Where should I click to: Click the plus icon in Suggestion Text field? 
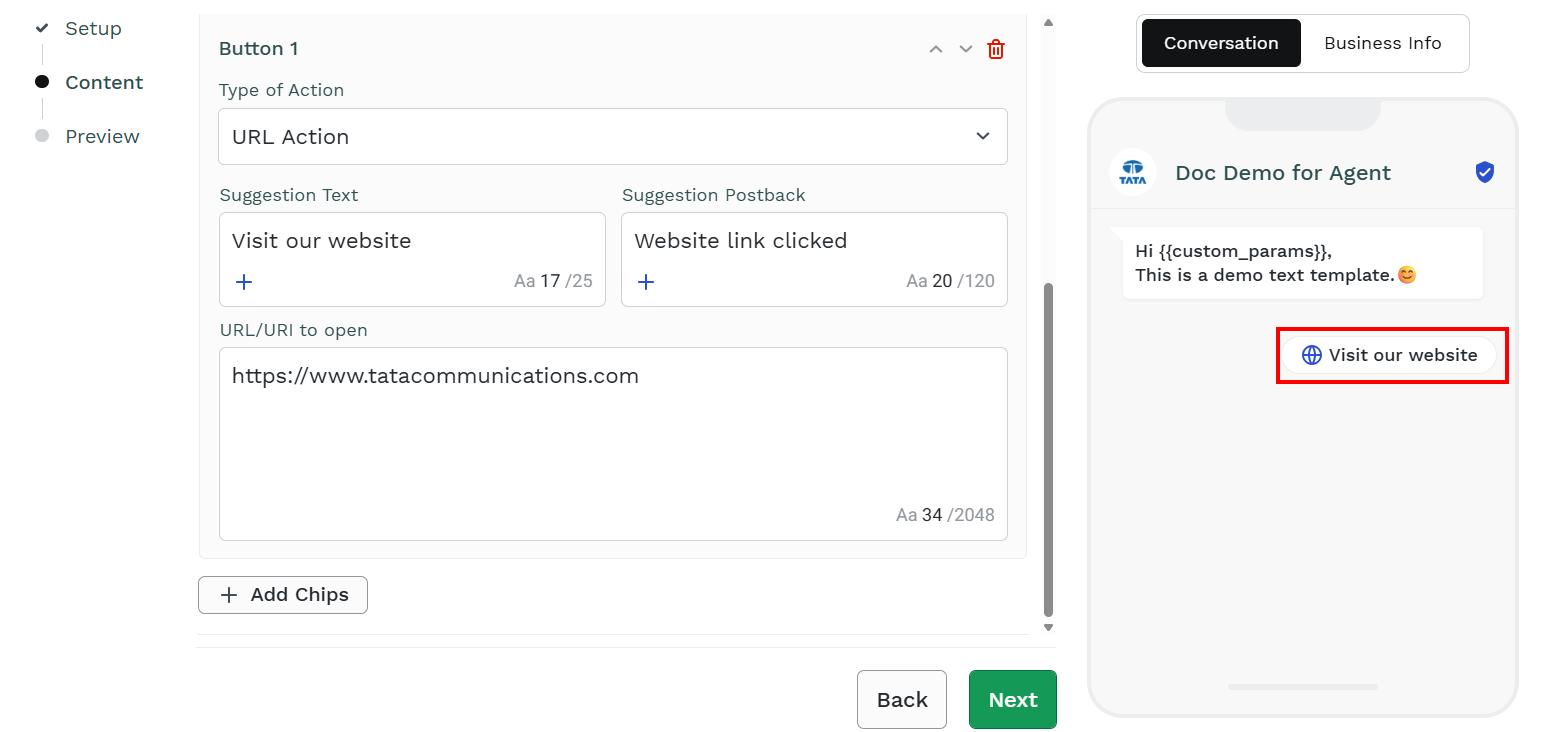(x=244, y=282)
